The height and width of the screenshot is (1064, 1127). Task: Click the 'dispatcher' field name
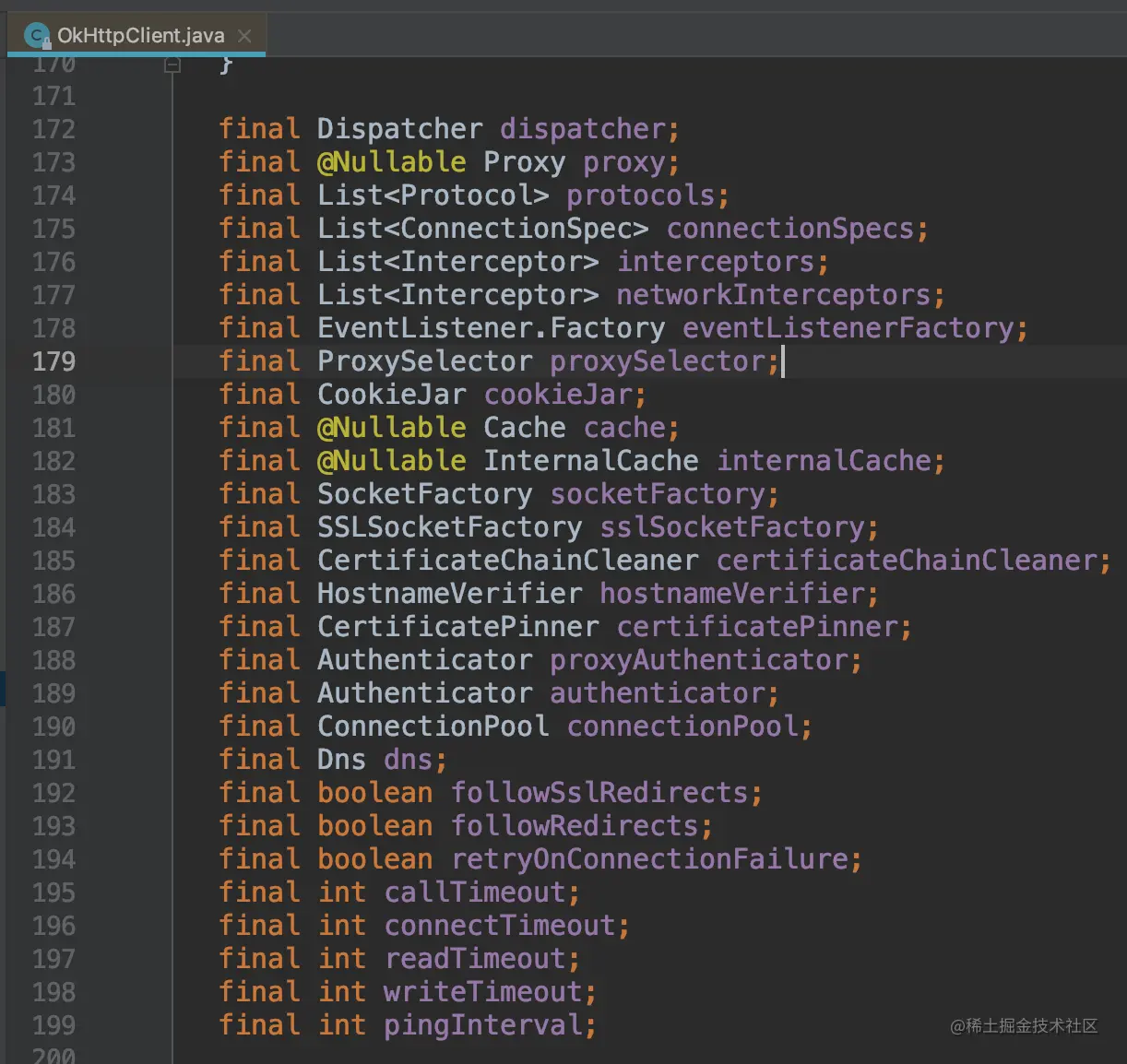click(583, 129)
